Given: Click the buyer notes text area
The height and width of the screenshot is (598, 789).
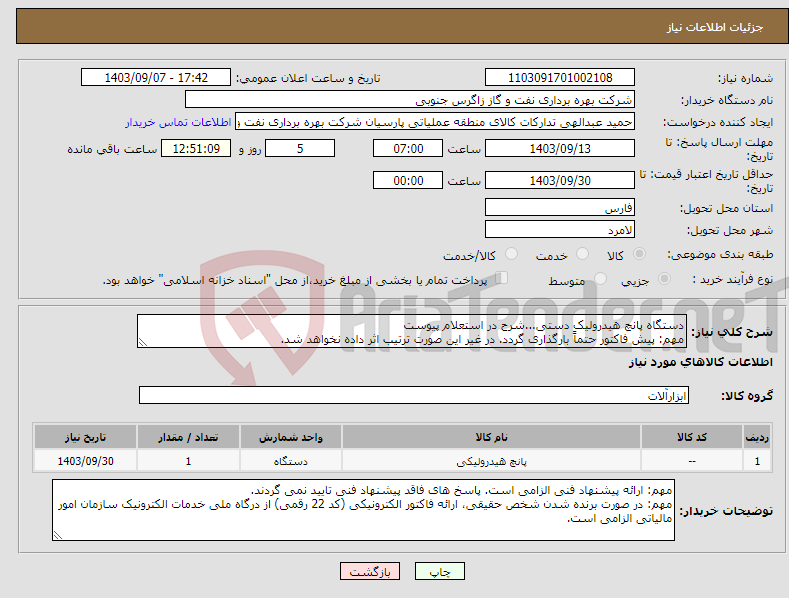Looking at the screenshot, I should [x=363, y=510].
